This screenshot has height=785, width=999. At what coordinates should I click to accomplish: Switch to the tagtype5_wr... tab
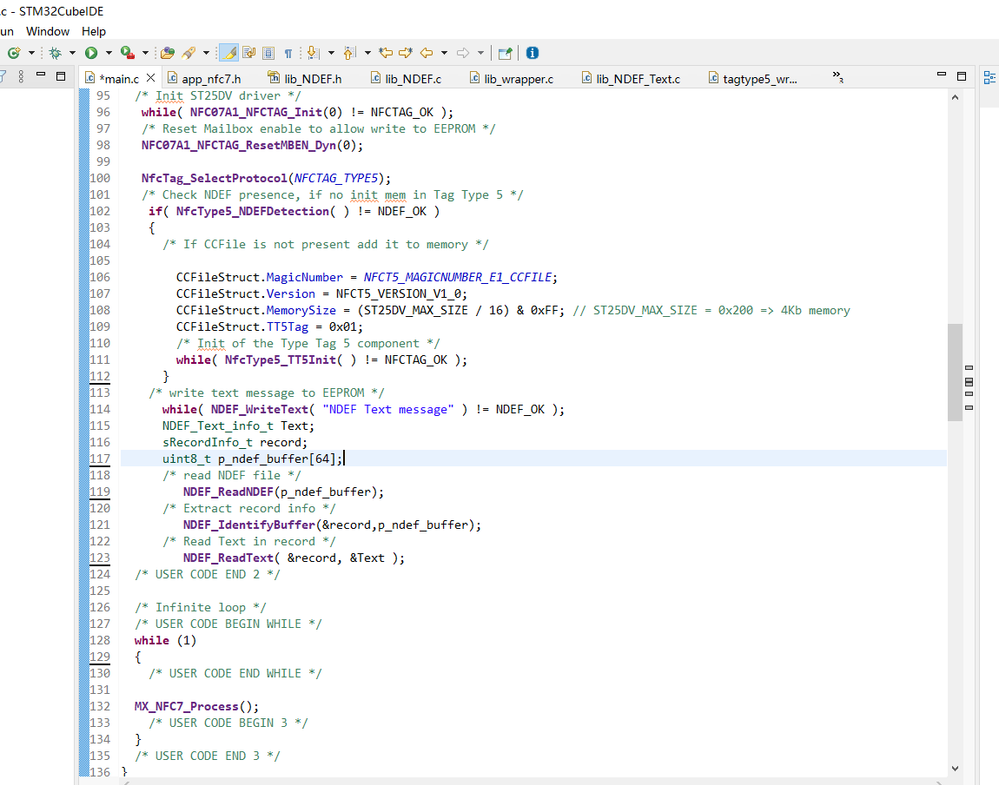tap(752, 78)
